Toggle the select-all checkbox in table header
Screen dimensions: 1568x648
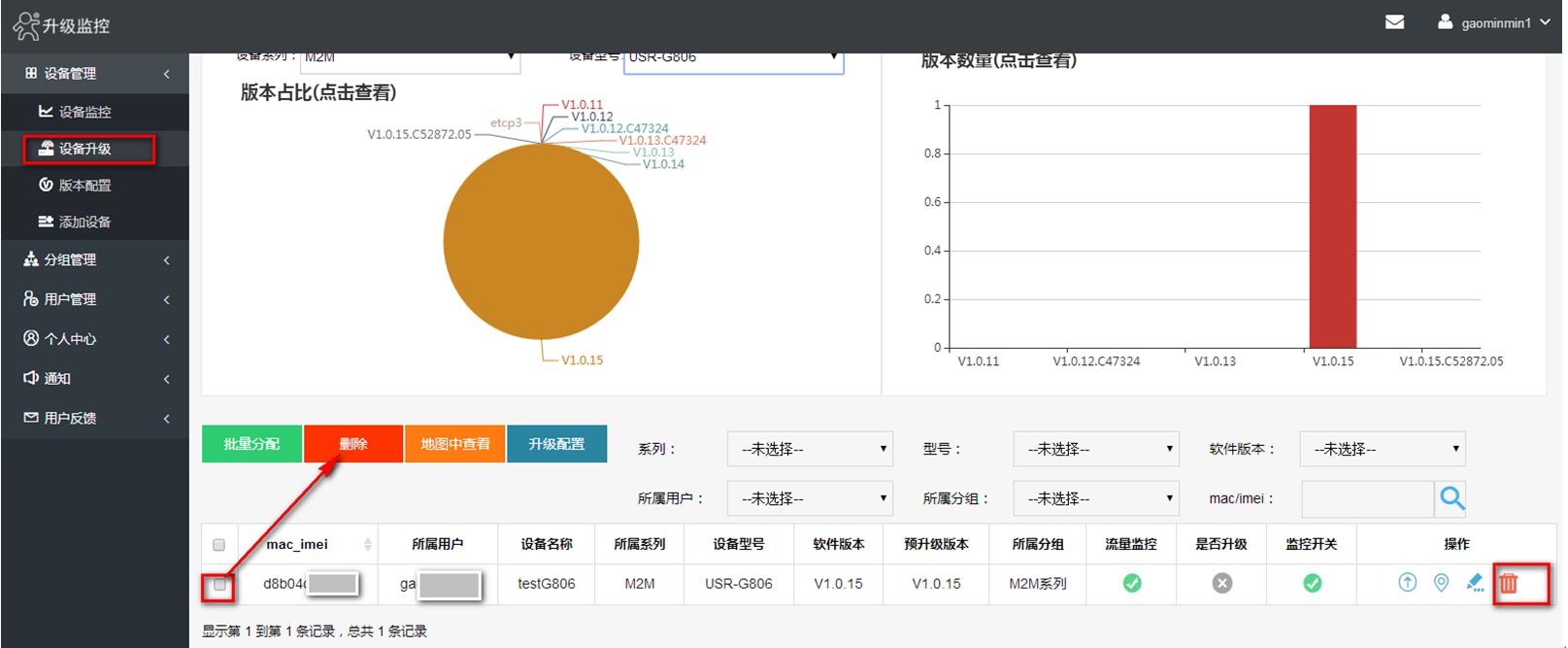218,545
